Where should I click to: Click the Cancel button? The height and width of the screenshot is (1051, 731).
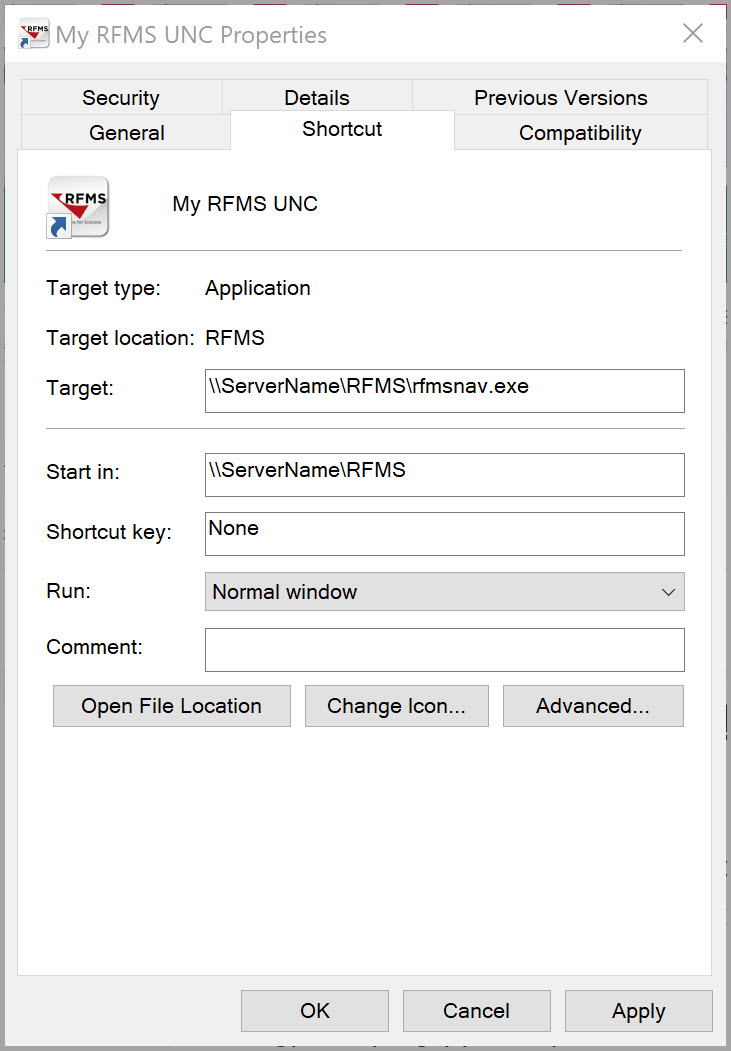476,1011
